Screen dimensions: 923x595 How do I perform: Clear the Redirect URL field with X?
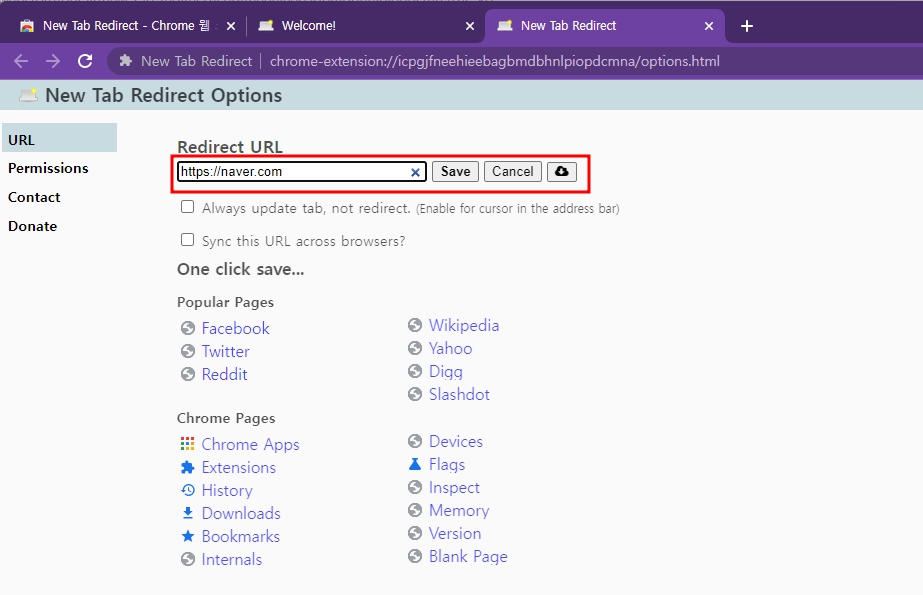click(x=415, y=172)
